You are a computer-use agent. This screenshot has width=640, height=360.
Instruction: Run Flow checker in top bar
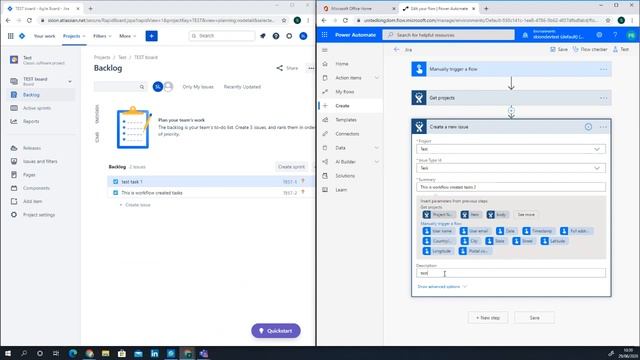coord(590,49)
